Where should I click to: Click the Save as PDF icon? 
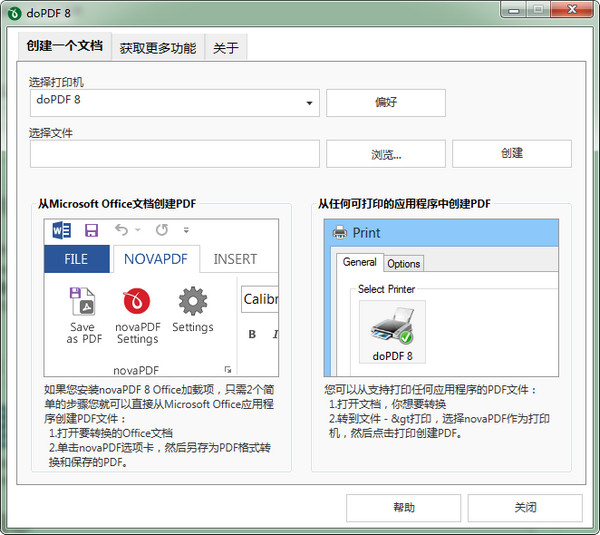click(x=83, y=301)
